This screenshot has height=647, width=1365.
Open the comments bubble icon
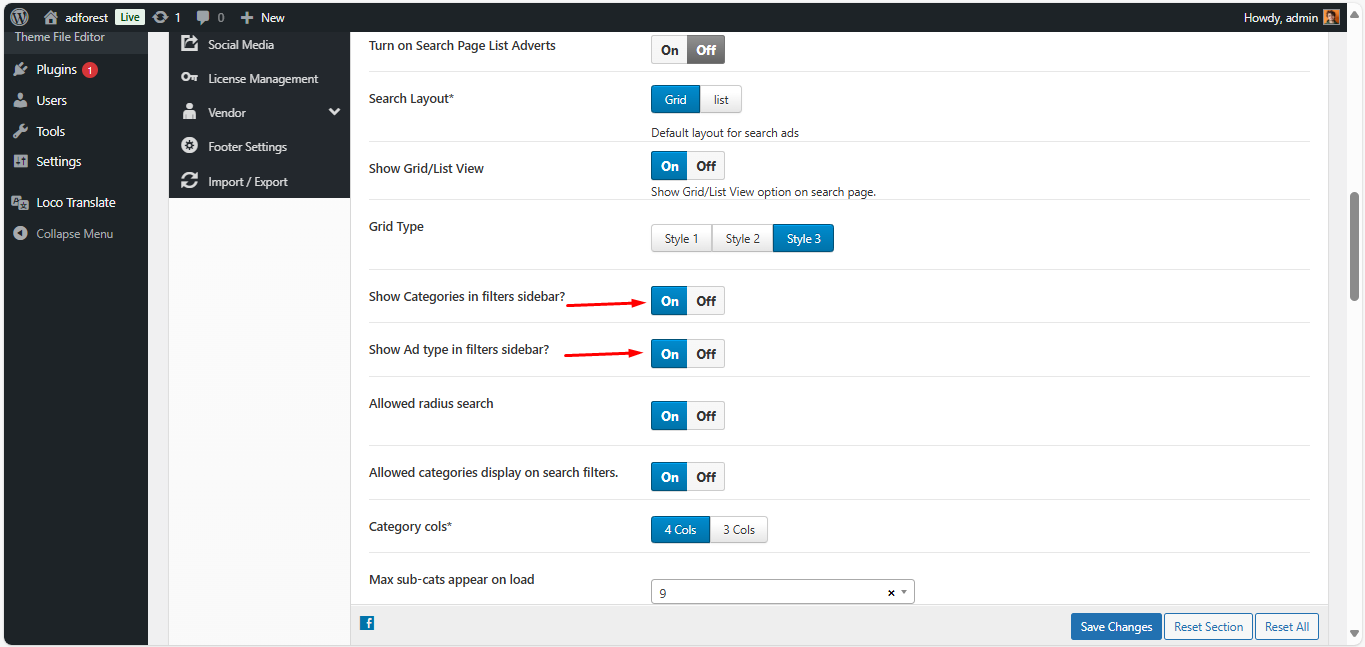[x=204, y=17]
